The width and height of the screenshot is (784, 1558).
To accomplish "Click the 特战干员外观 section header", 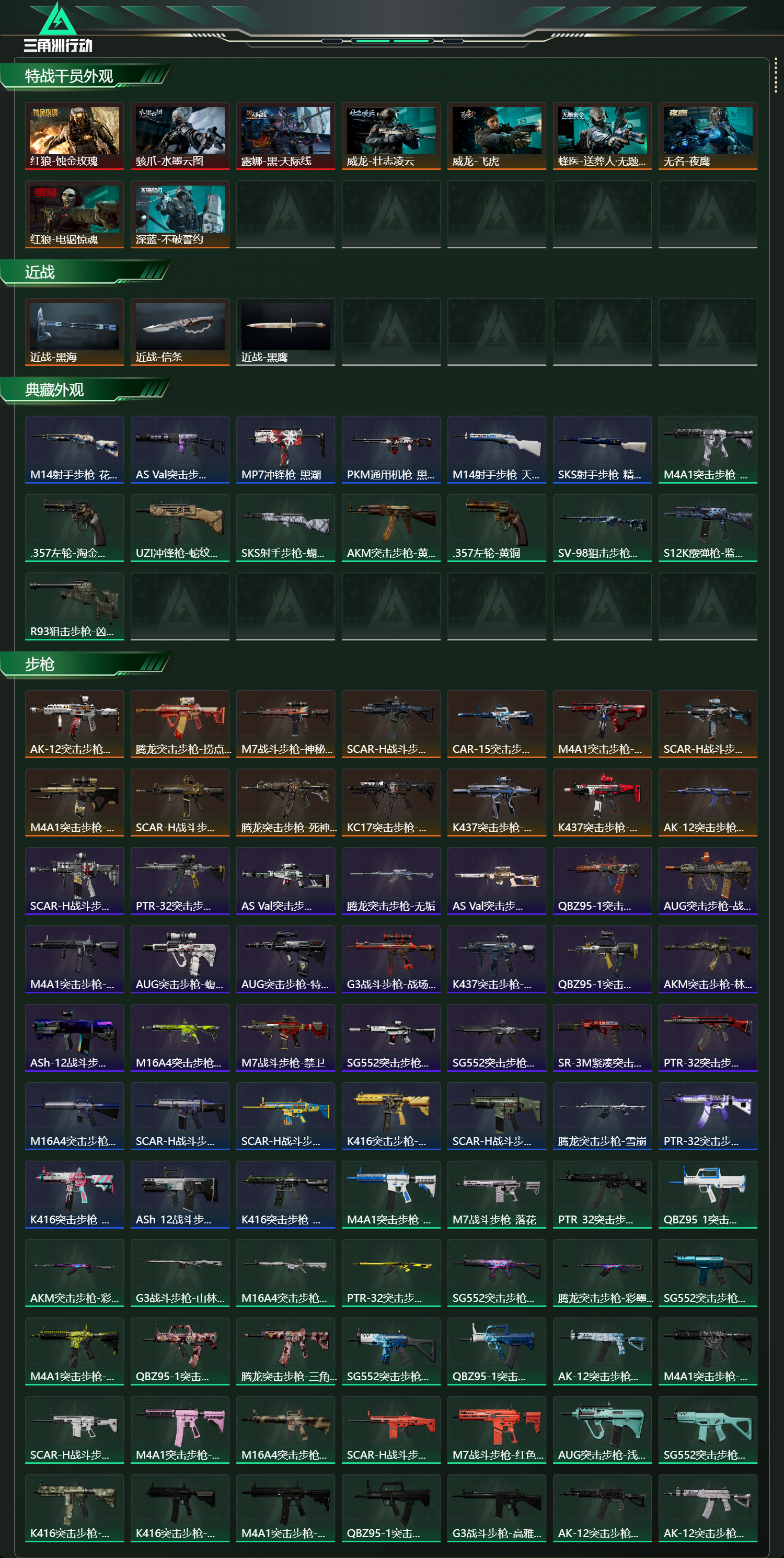I will click(x=69, y=76).
